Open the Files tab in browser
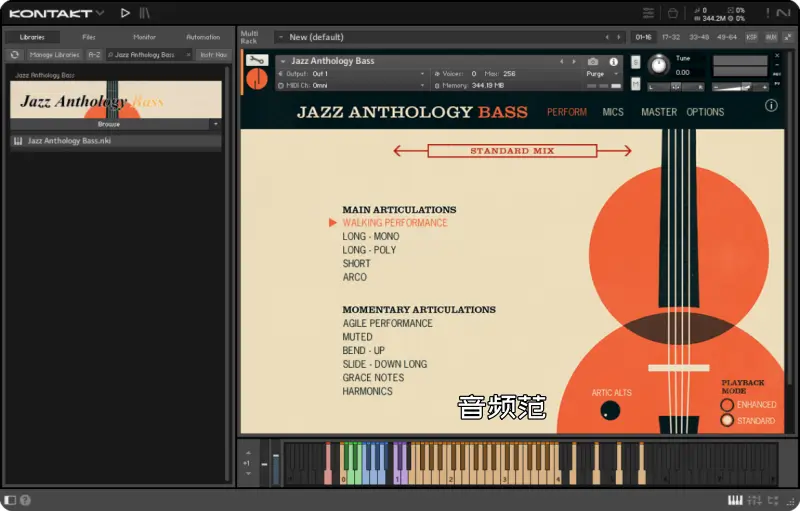Viewport: 800px width, 511px height. 89,37
